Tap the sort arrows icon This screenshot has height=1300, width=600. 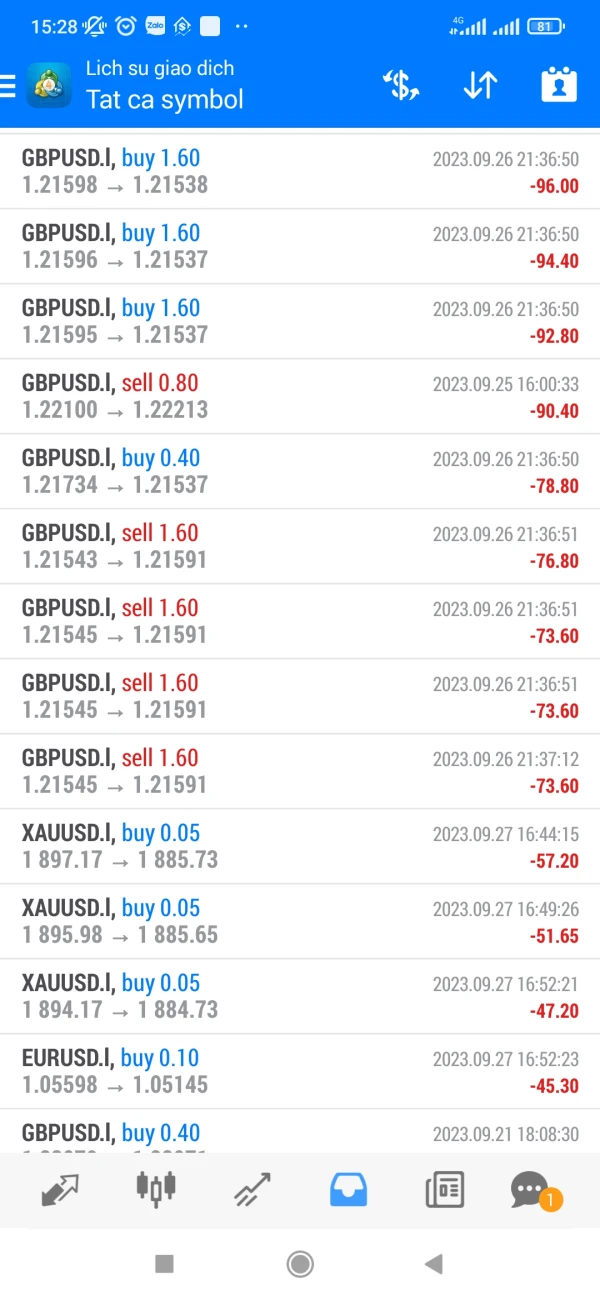[480, 86]
